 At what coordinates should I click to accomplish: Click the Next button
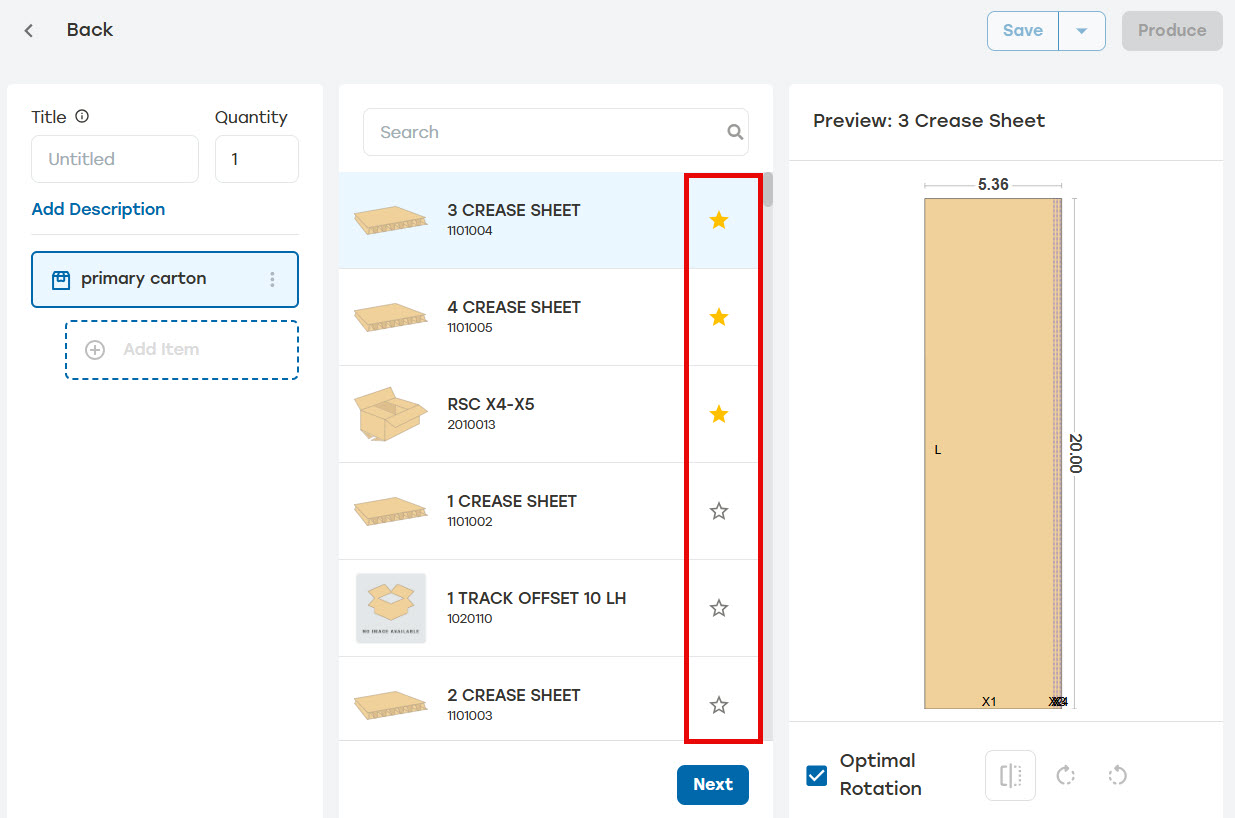712,785
